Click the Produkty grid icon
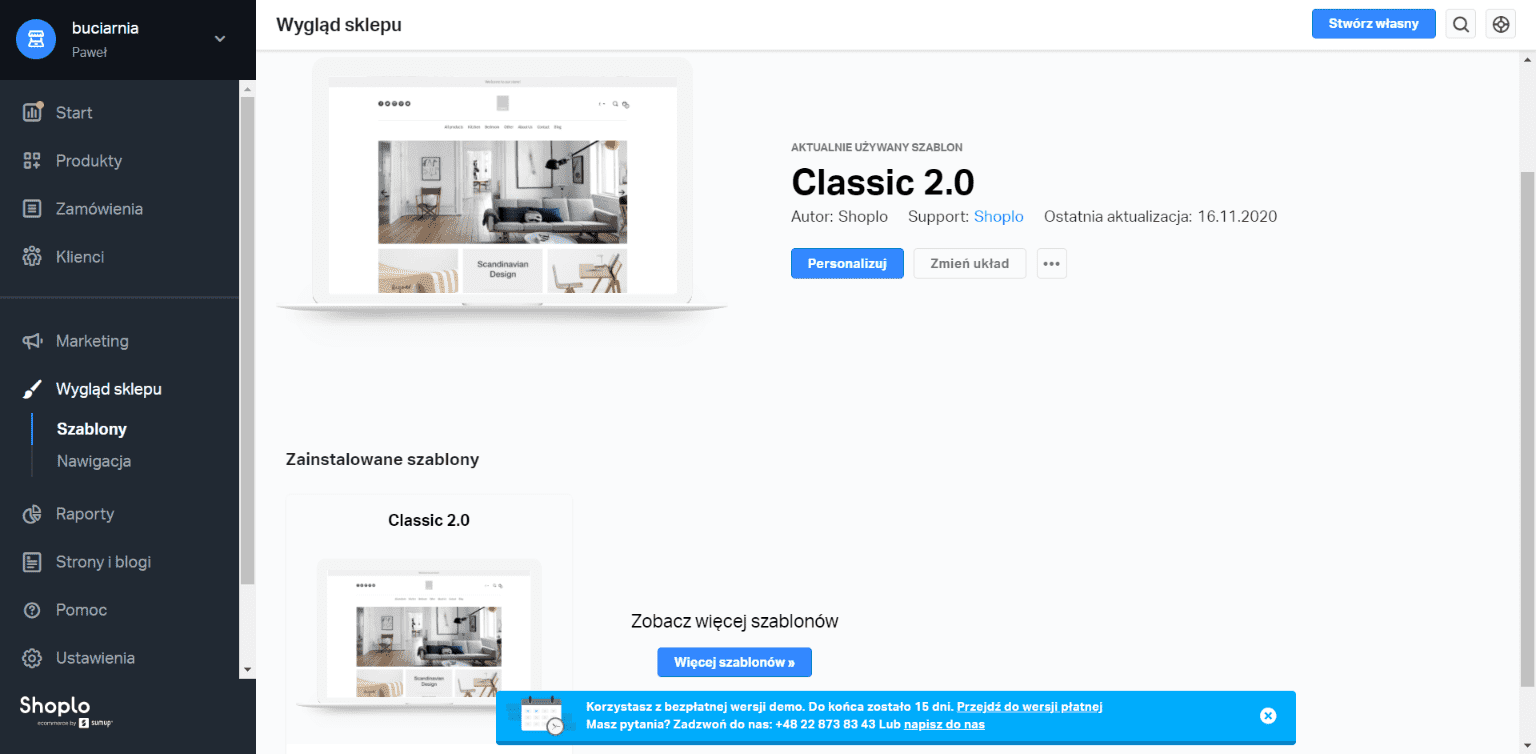Image resolution: width=1536 pixels, height=754 pixels. pos(32,161)
